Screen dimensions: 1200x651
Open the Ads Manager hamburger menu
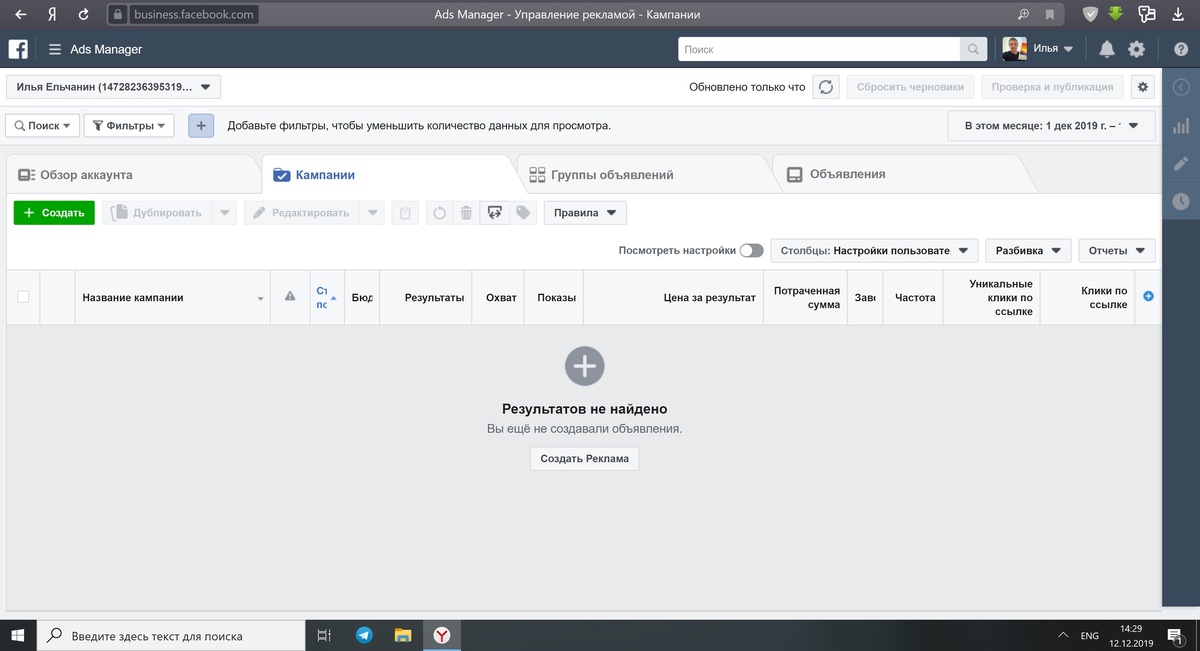coord(54,49)
